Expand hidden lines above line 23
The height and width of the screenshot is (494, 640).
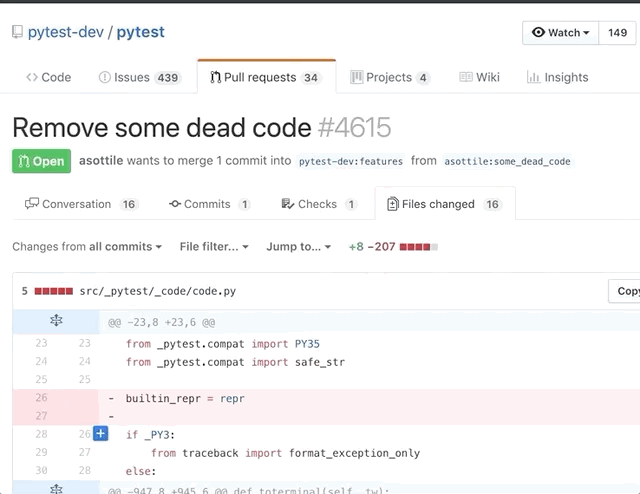pos(56,321)
